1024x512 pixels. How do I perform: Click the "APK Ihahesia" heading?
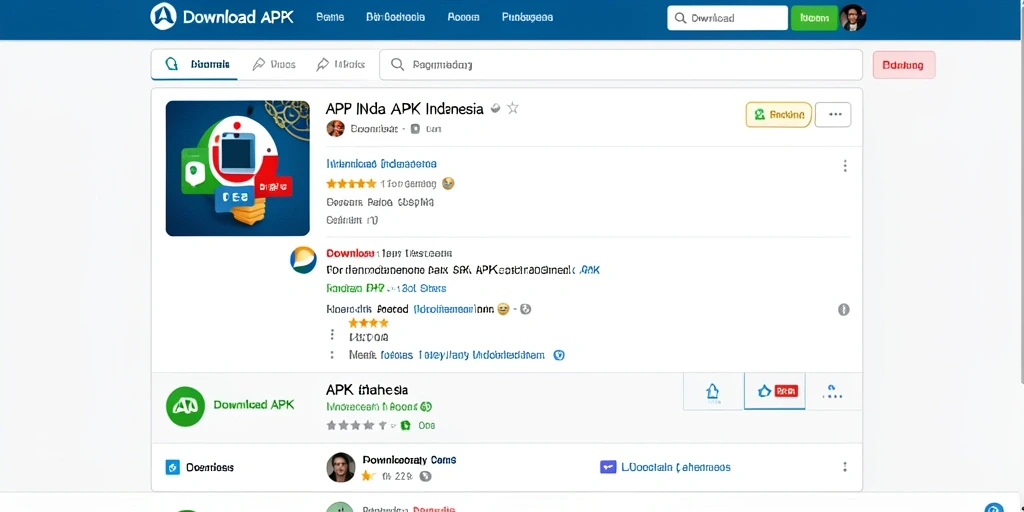(x=367, y=390)
